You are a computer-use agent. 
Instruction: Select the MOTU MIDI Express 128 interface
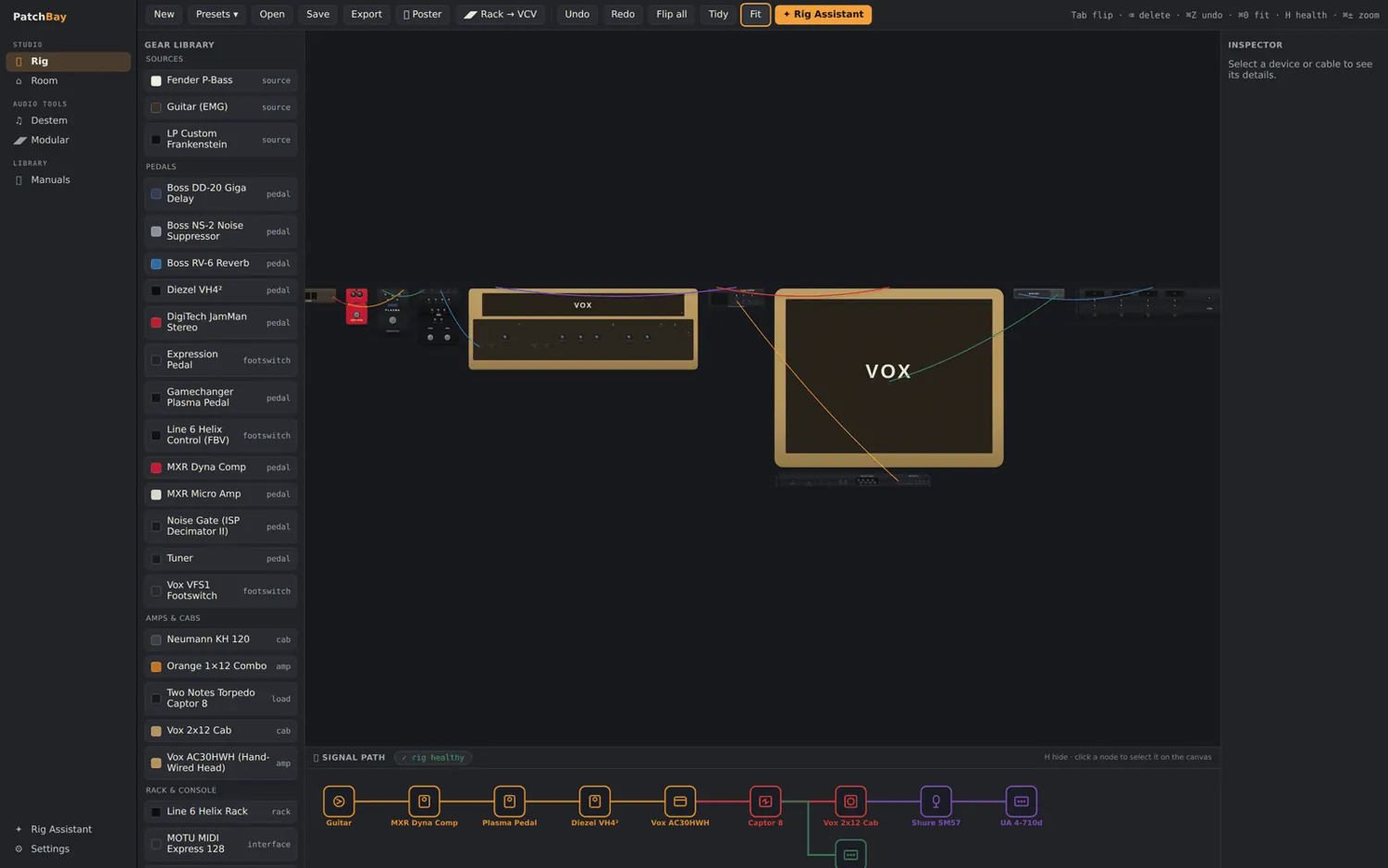coord(221,844)
